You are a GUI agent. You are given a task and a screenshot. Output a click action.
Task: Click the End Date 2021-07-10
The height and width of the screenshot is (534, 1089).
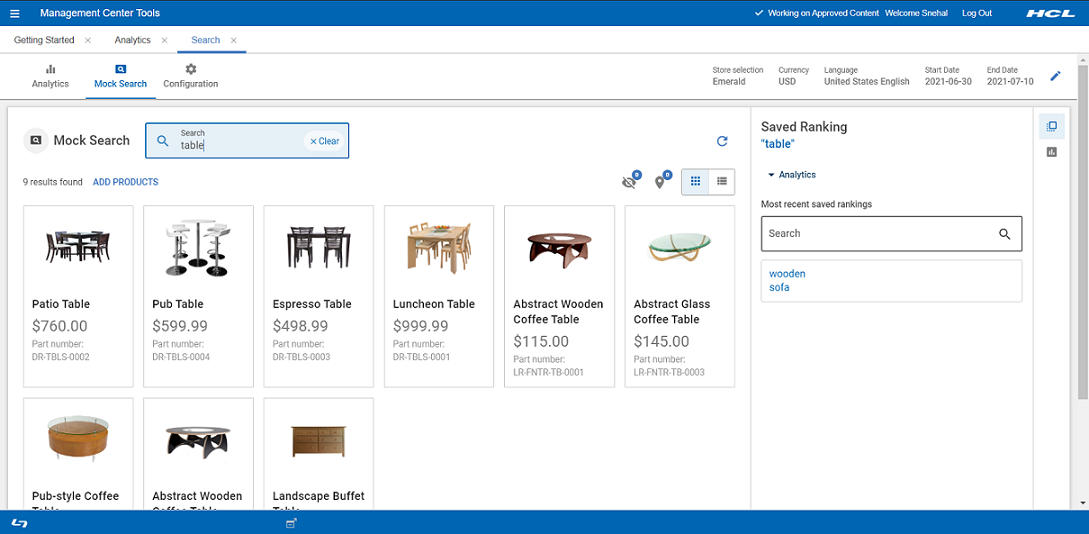1011,82
